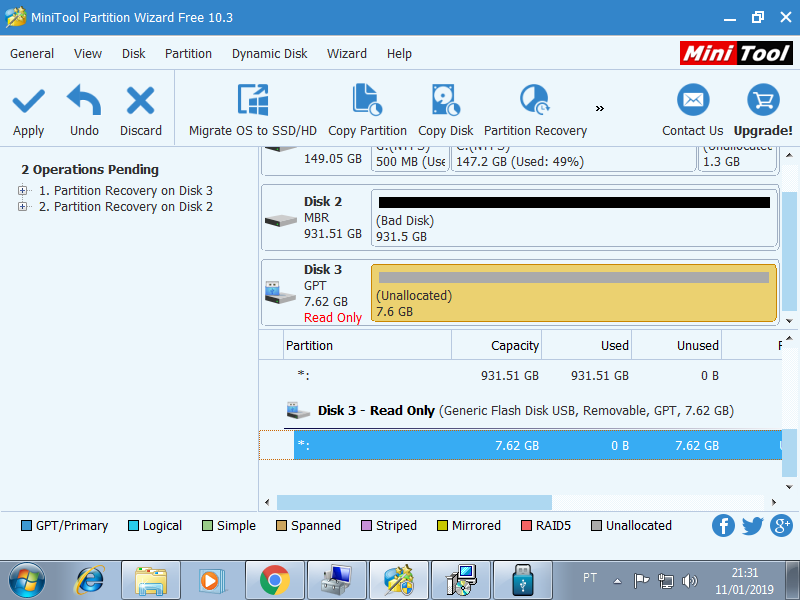Sort by the Used column header

pyautogui.click(x=586, y=345)
